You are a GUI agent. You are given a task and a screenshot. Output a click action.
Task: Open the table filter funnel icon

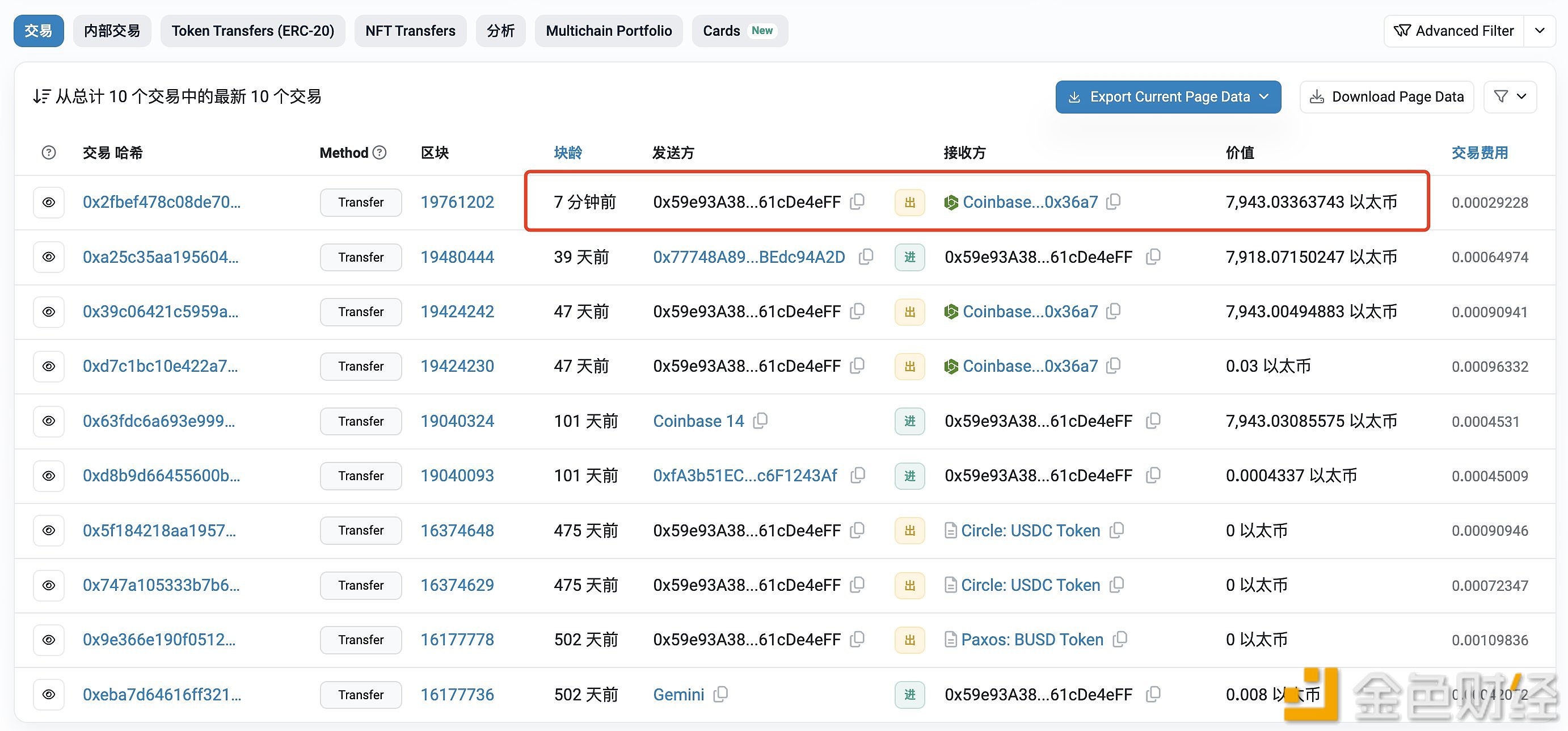click(1501, 96)
